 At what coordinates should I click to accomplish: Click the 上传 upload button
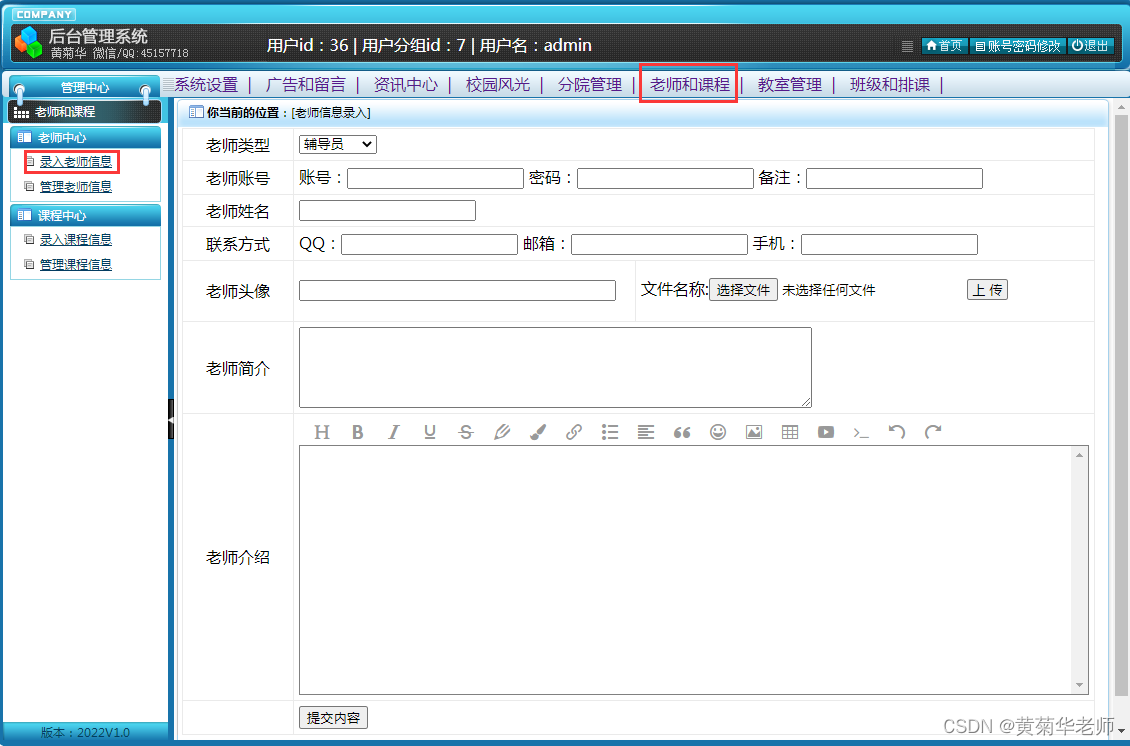[987, 290]
